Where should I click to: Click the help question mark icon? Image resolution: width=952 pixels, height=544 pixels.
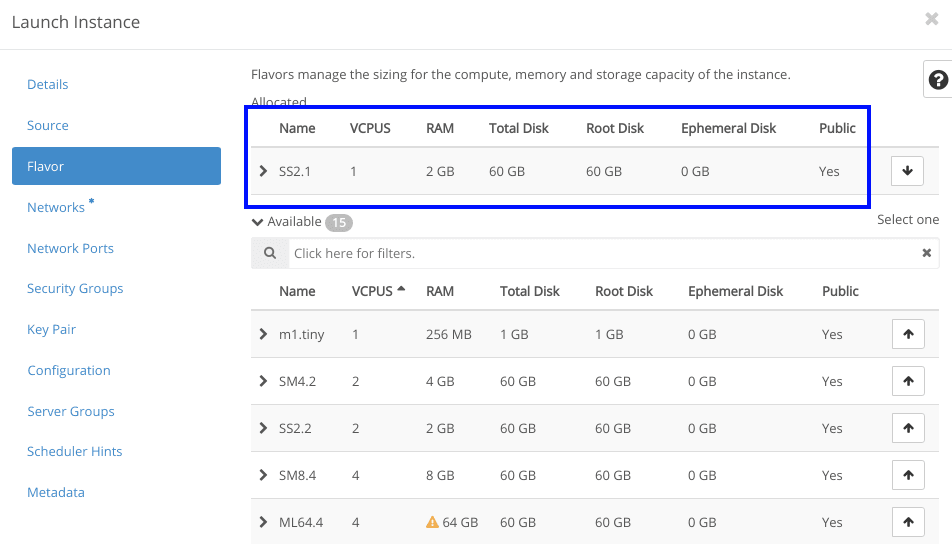[937, 80]
